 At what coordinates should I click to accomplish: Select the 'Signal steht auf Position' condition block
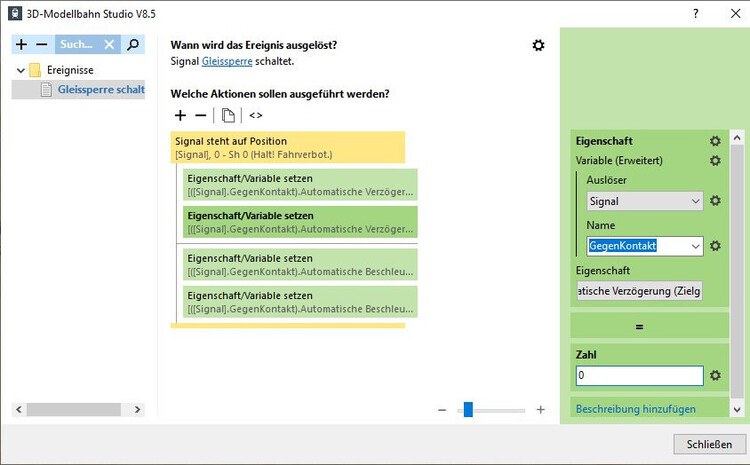[287, 147]
